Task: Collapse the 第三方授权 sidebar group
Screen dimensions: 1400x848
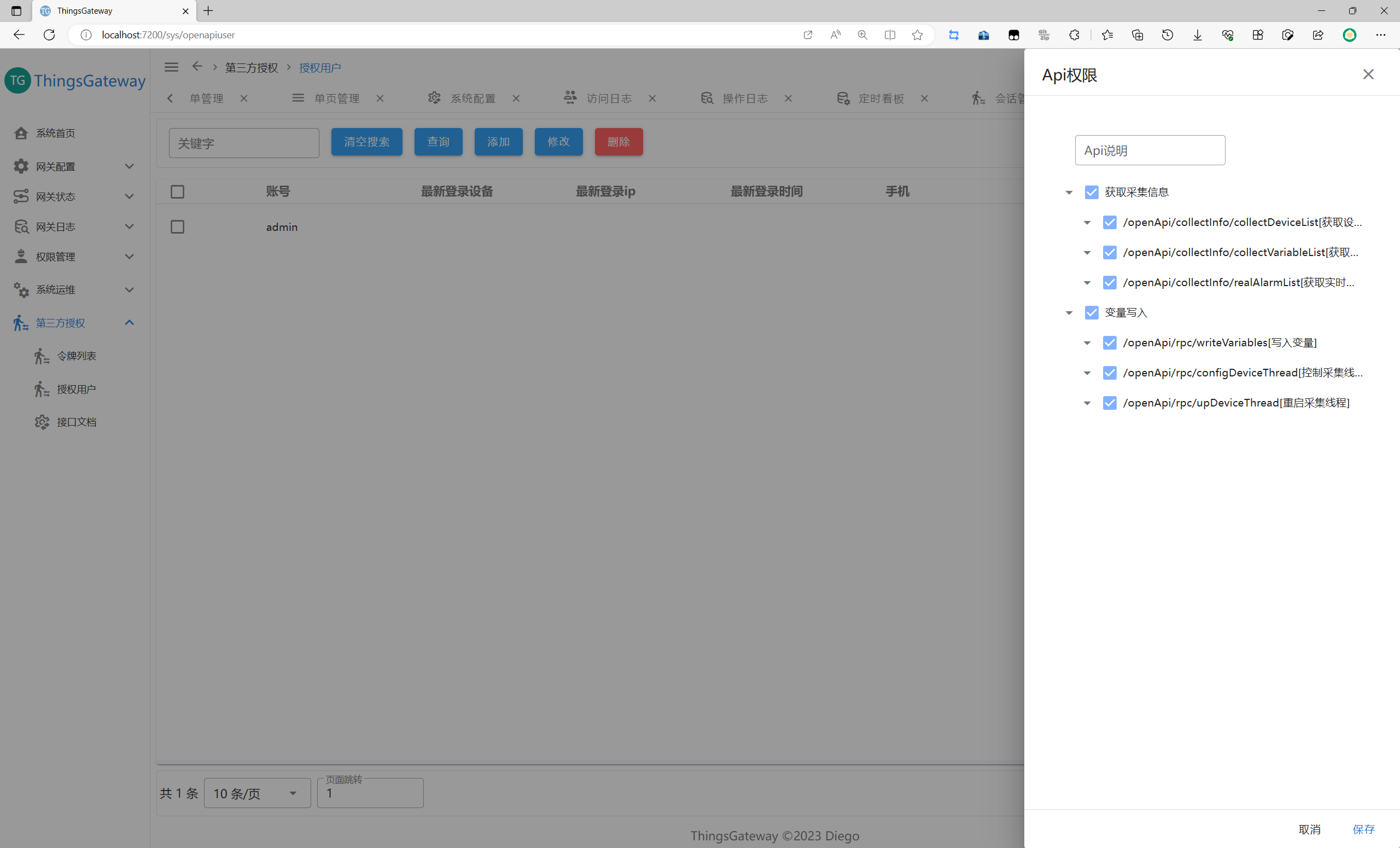Action: click(x=129, y=323)
